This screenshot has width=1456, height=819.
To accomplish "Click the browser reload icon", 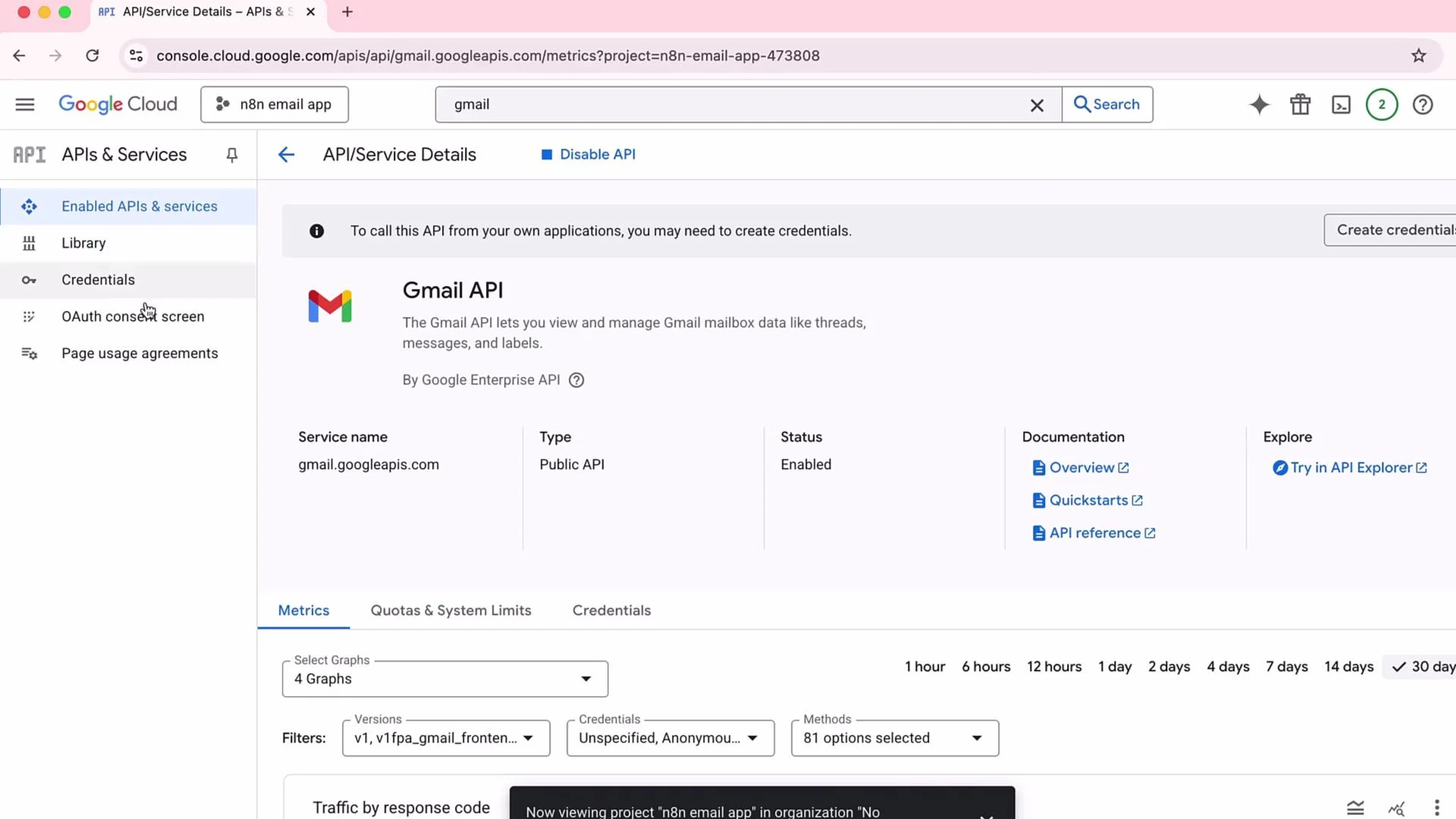I will [93, 55].
